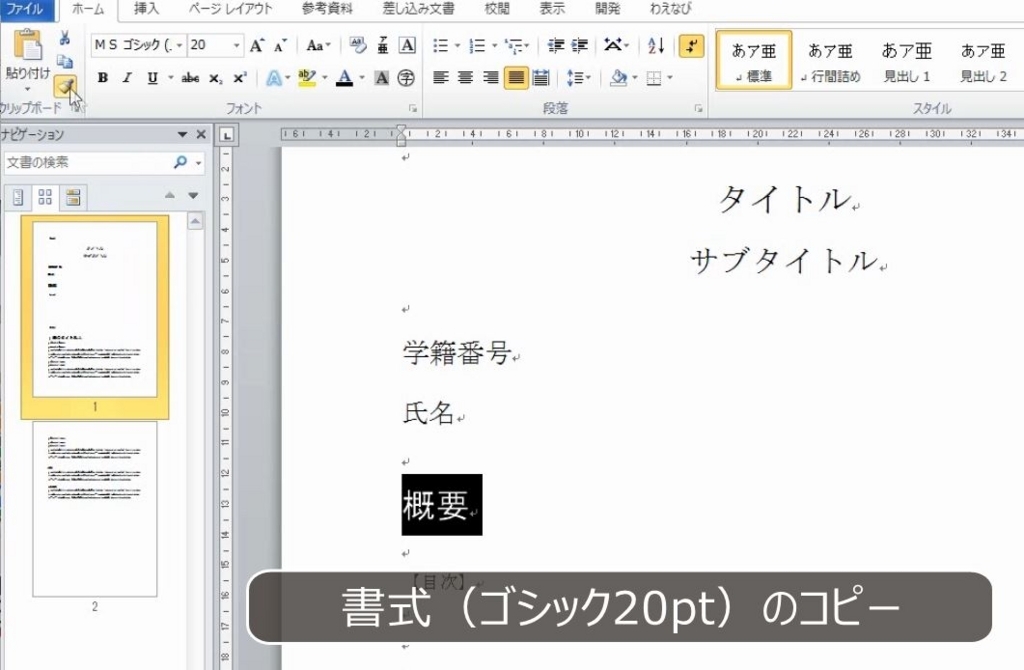Align text left
Viewport: 1024px width, 670px height.
click(441, 78)
